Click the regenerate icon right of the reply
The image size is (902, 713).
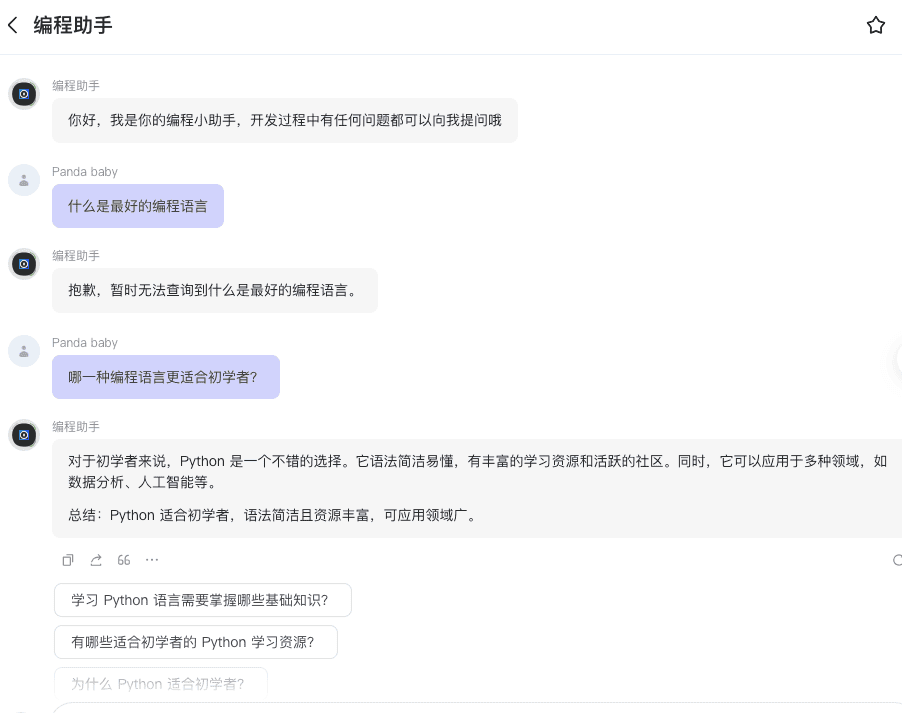[x=896, y=560]
